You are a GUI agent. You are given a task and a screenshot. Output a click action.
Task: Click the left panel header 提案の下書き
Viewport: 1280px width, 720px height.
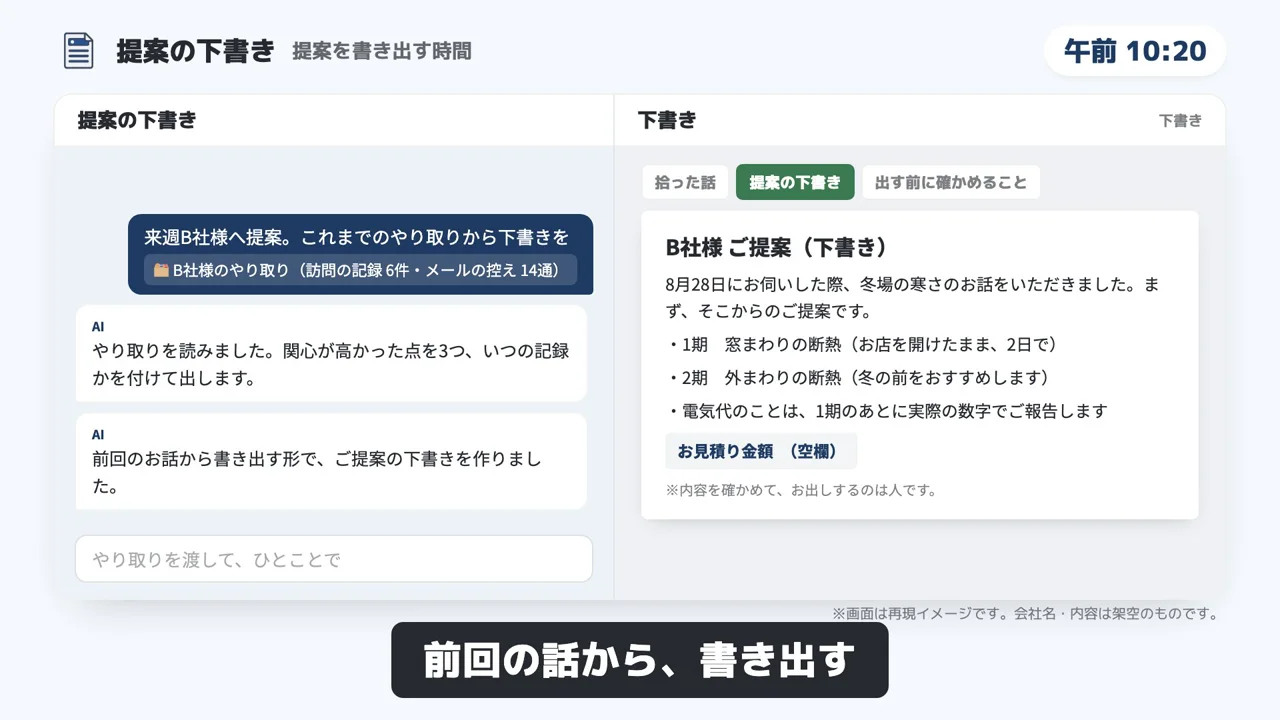click(137, 120)
